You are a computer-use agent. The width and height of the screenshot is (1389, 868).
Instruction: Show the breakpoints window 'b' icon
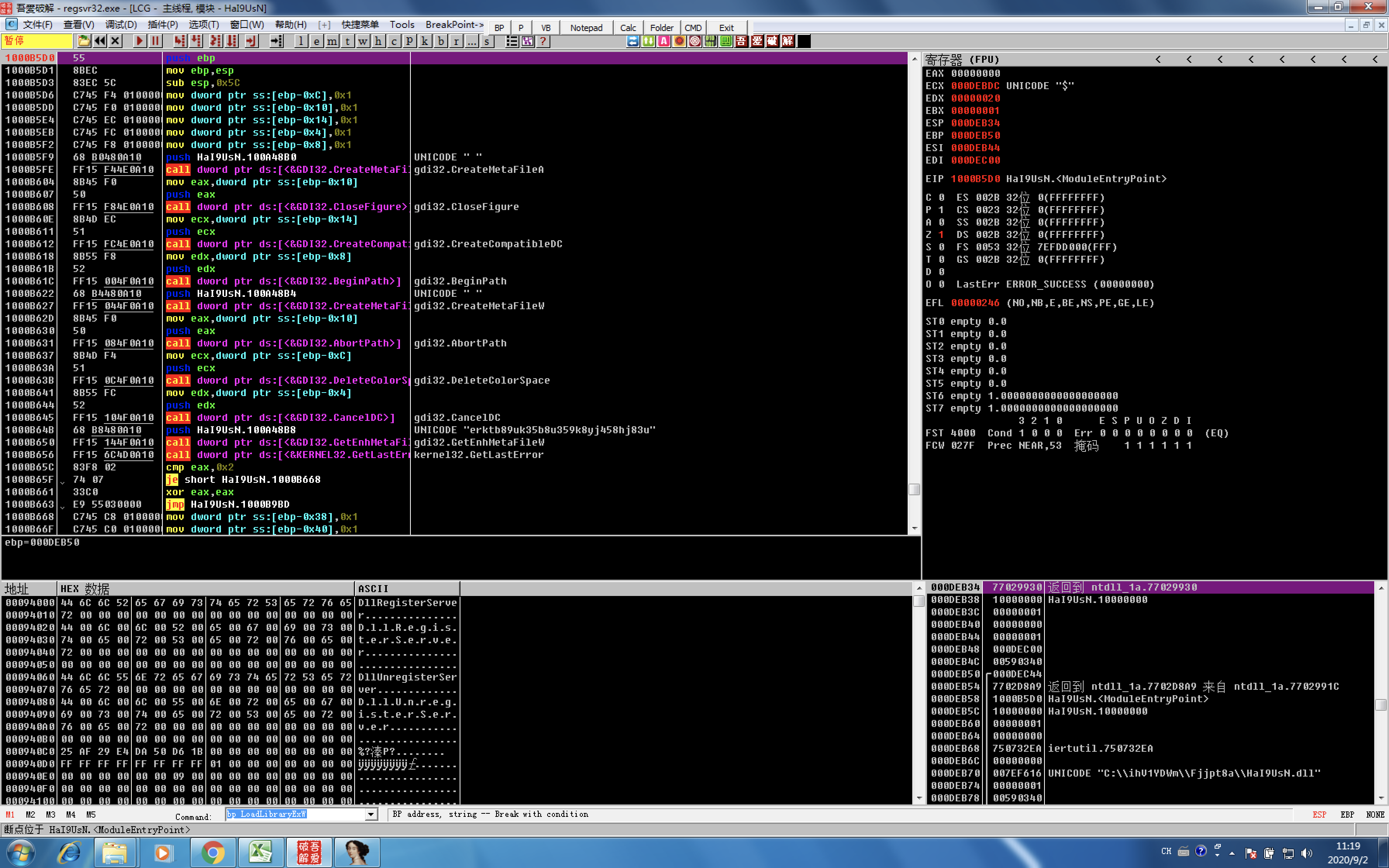click(x=441, y=41)
